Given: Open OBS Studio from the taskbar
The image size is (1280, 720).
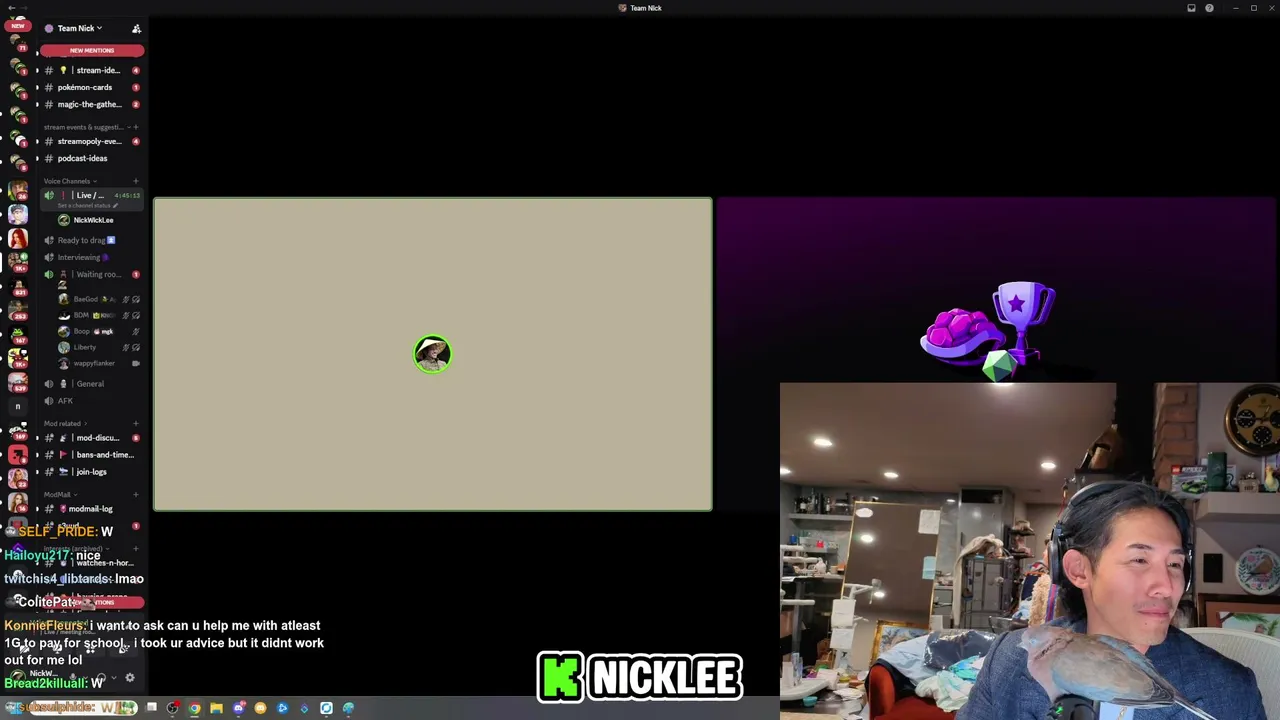Looking at the screenshot, I should click(173, 708).
